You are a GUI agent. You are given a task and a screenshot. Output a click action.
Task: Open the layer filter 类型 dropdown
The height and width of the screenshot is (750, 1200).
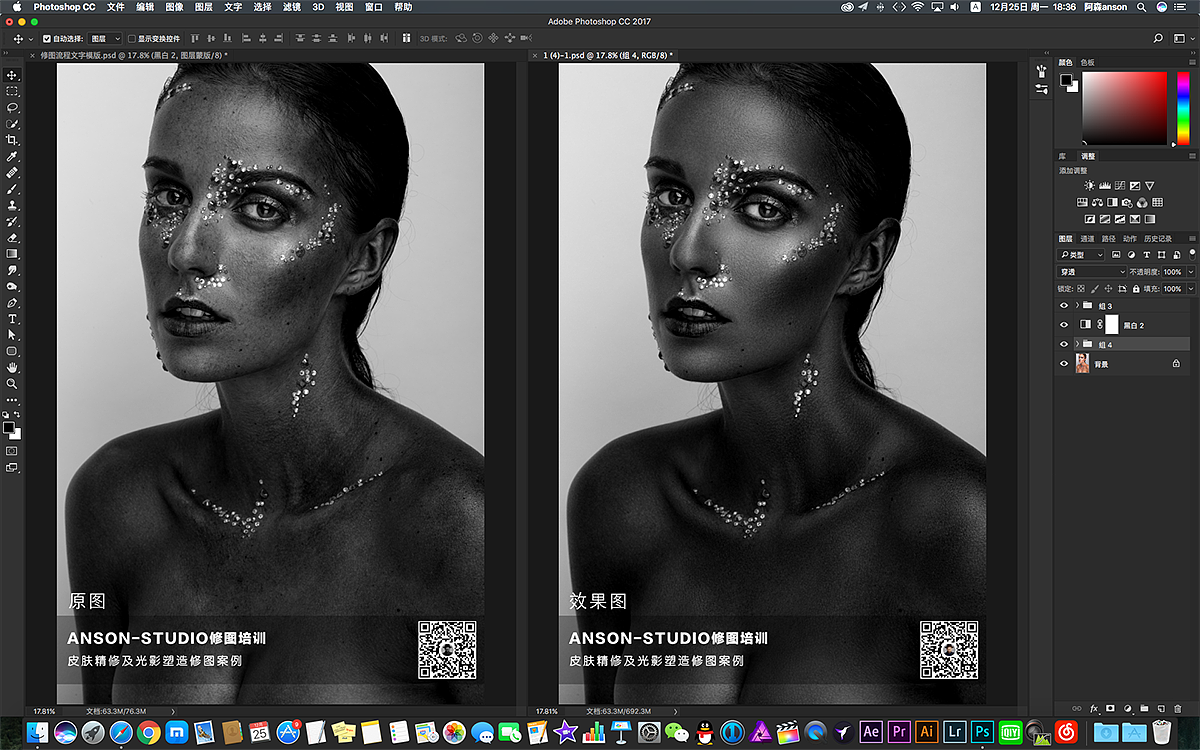pos(1080,255)
